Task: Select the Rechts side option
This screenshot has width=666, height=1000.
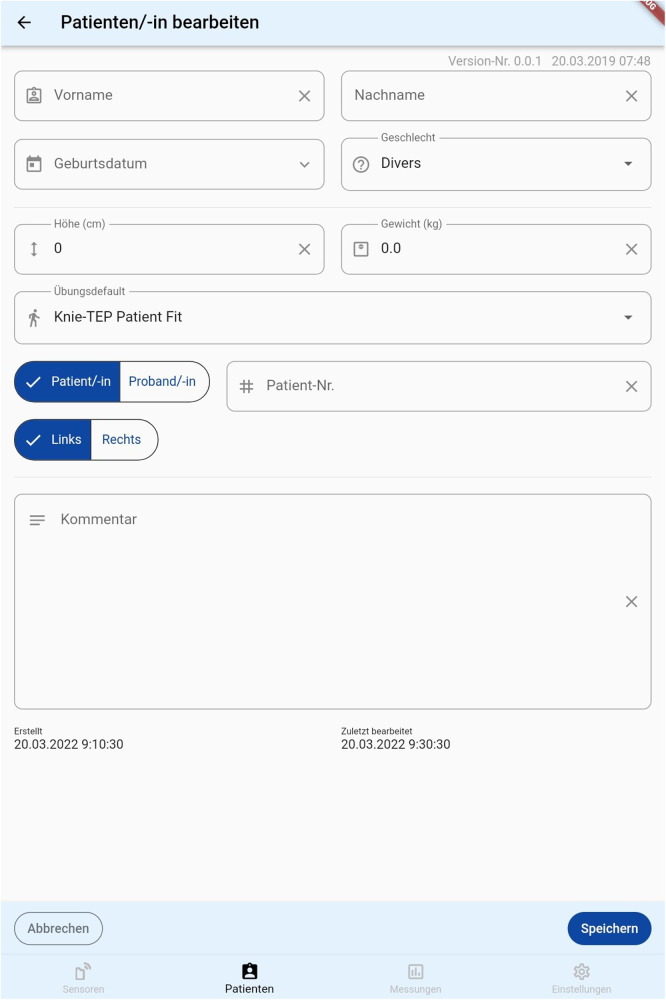Action: tap(122, 439)
